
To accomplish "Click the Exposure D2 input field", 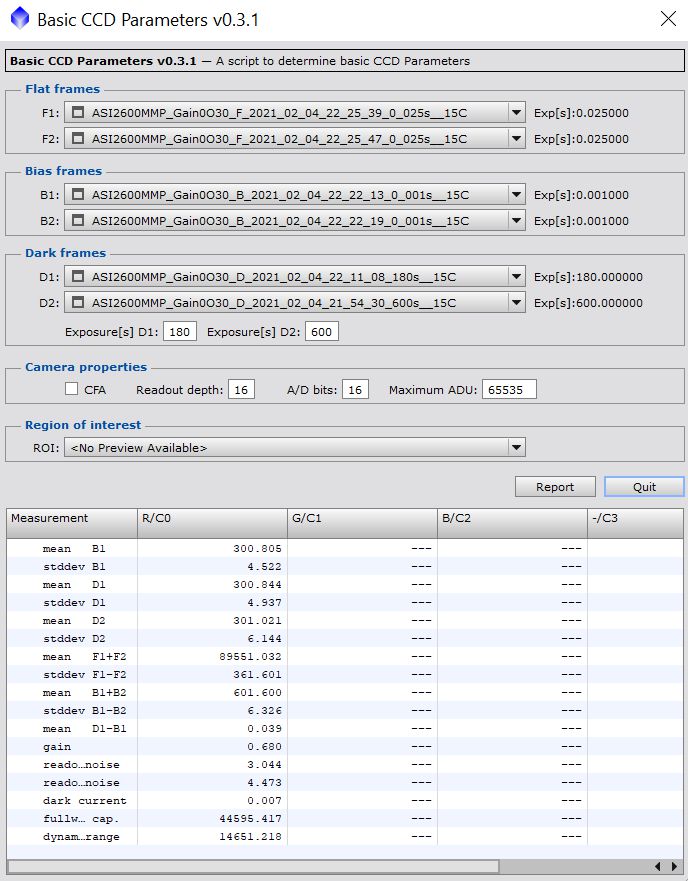I will (321, 331).
